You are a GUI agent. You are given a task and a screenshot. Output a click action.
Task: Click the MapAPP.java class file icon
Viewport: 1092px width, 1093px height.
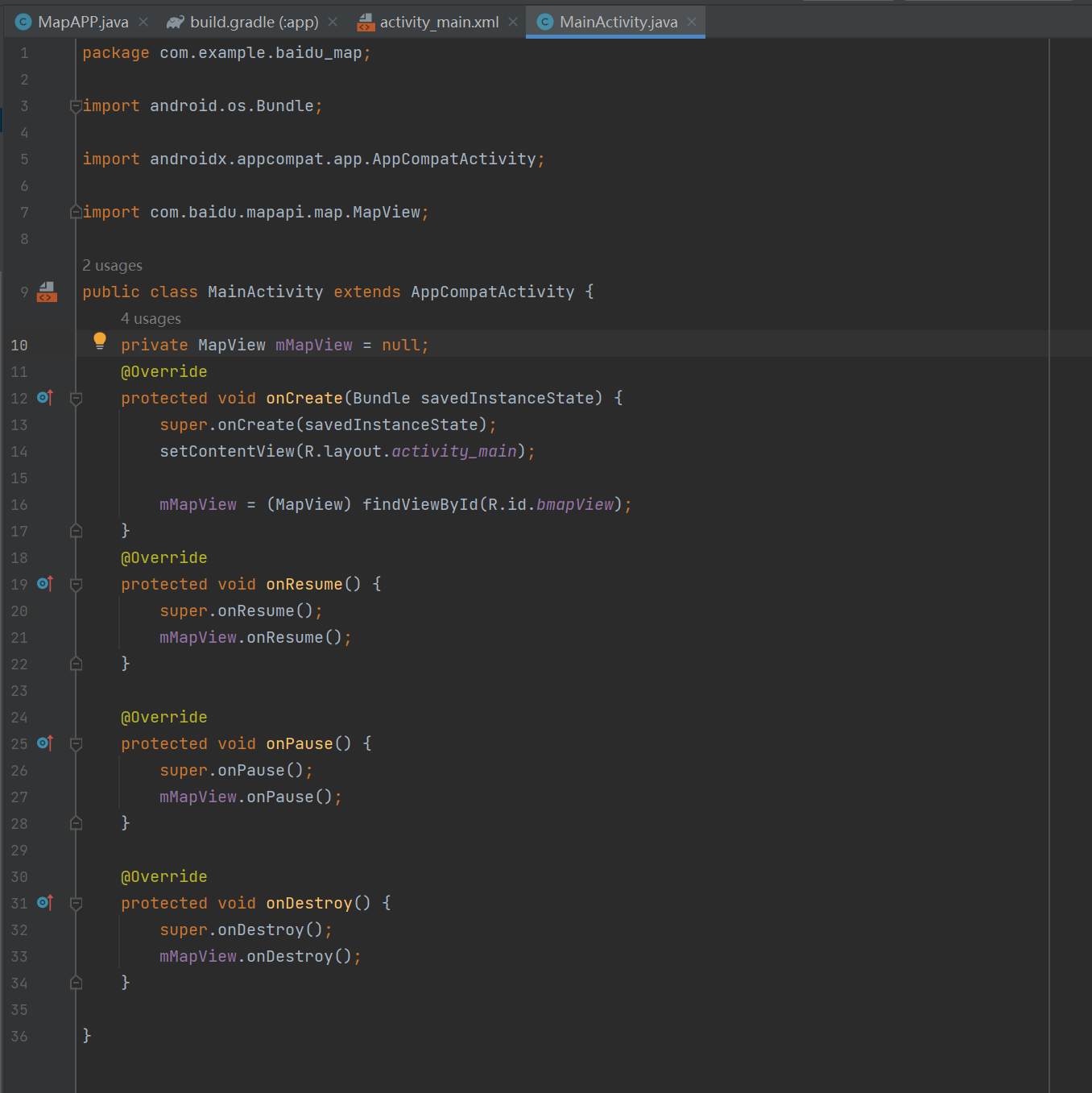(x=24, y=22)
